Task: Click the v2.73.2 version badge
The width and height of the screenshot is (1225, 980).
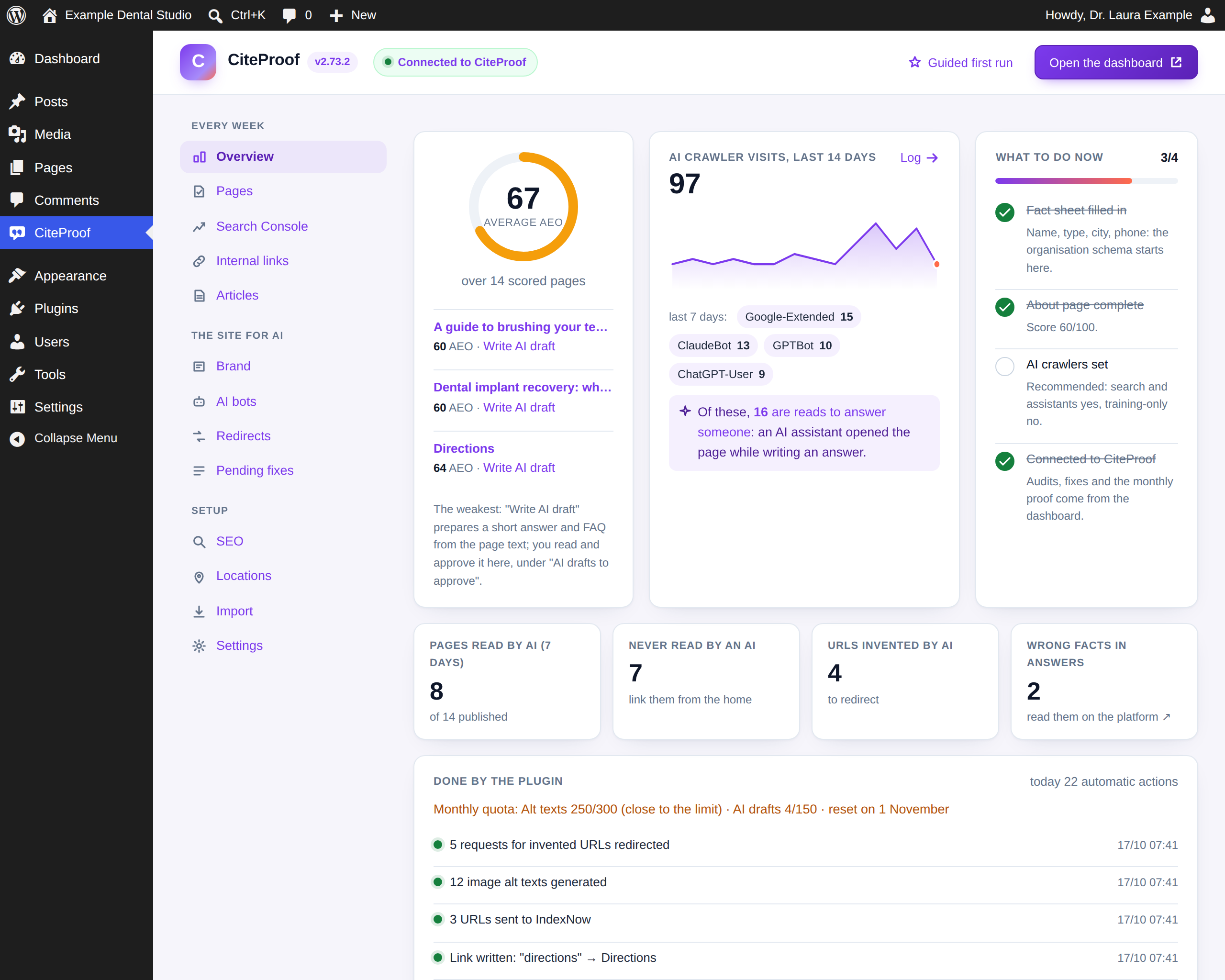Action: click(x=332, y=62)
